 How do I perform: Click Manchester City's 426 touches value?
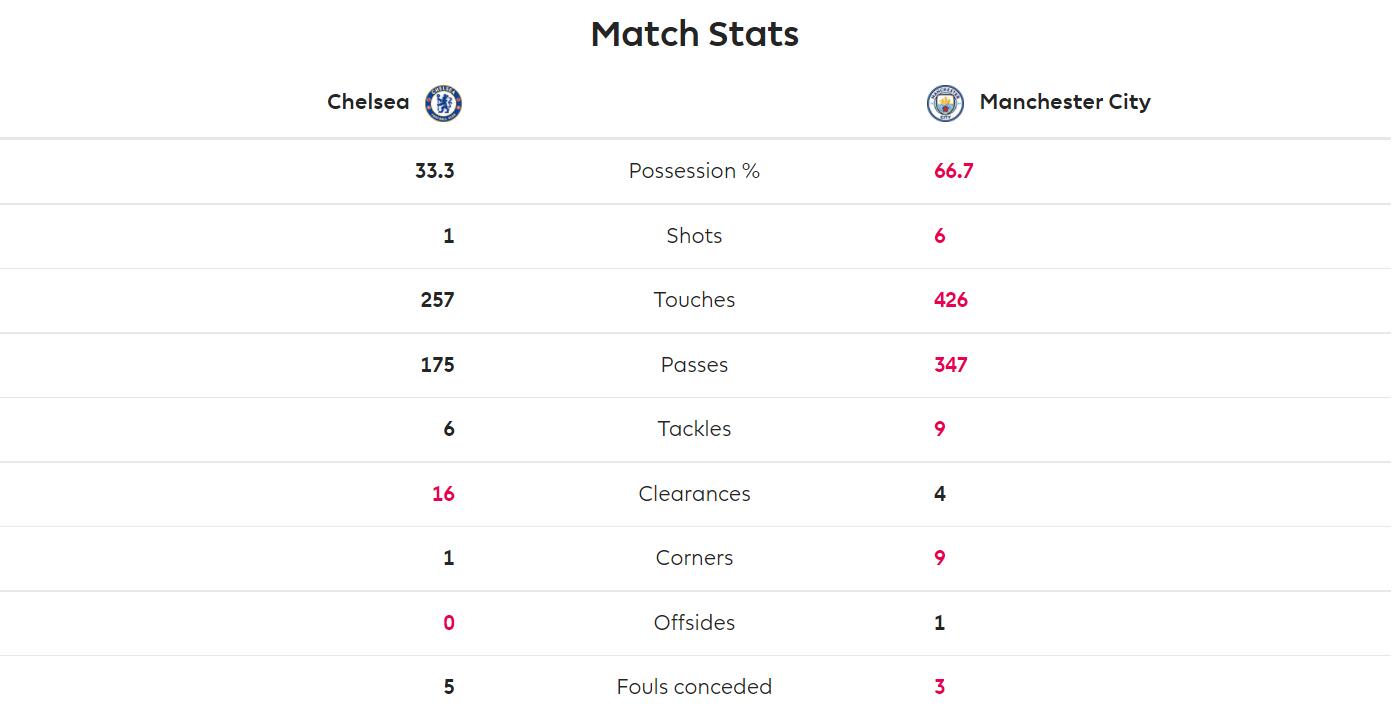(x=951, y=300)
